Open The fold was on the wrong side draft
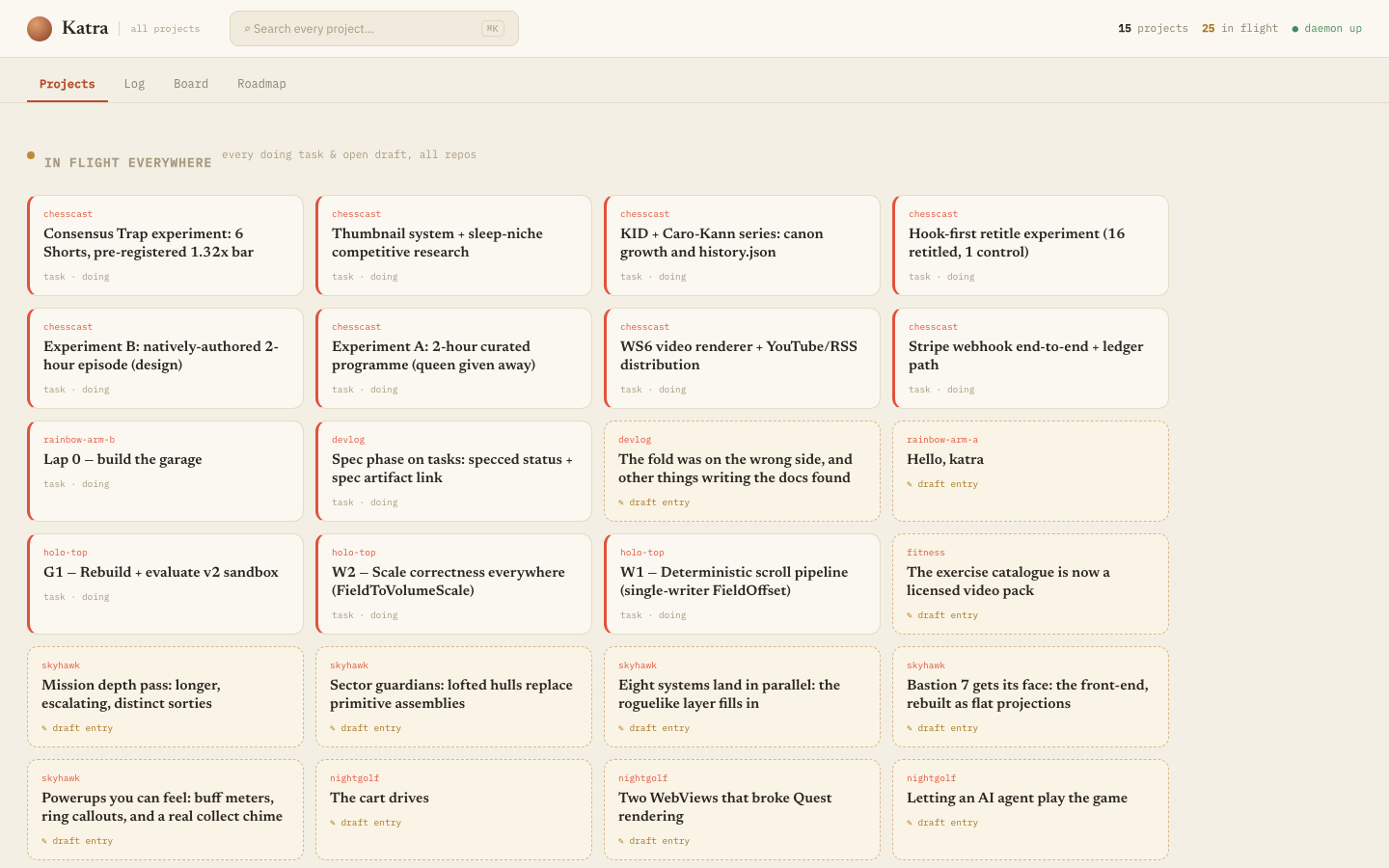This screenshot has height=868, width=1389. (742, 471)
